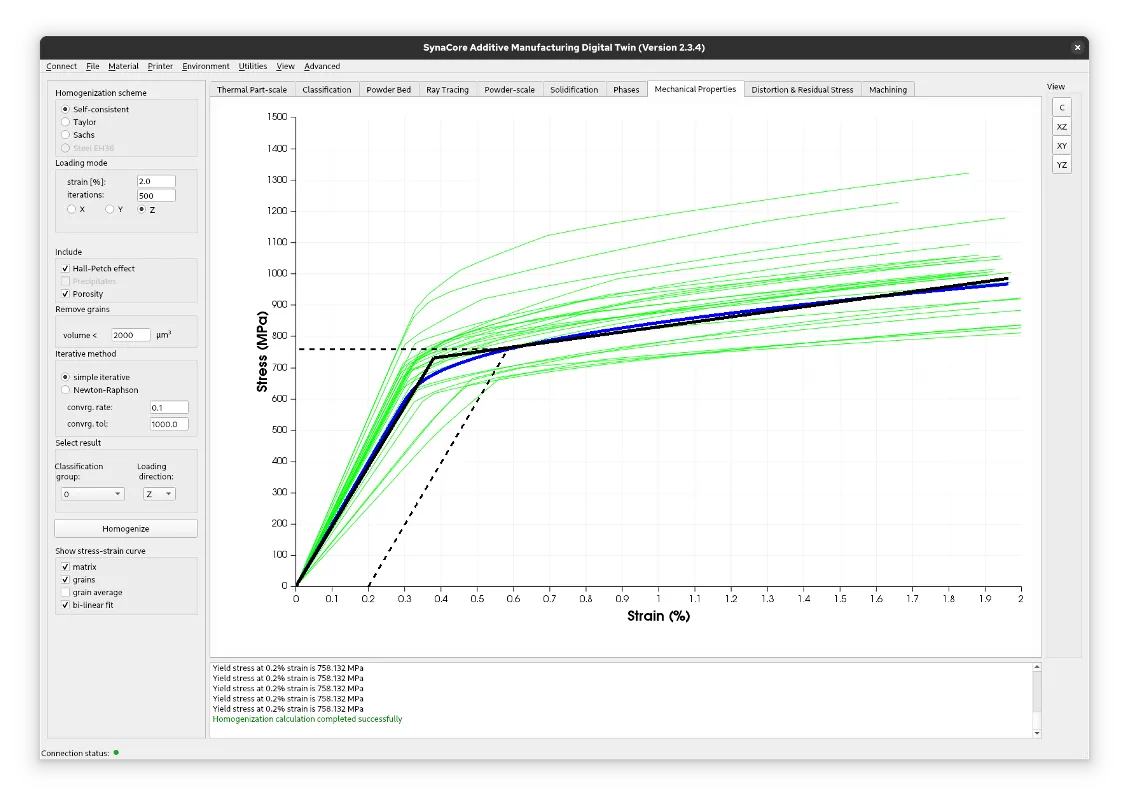Open the Material menu

tap(123, 66)
